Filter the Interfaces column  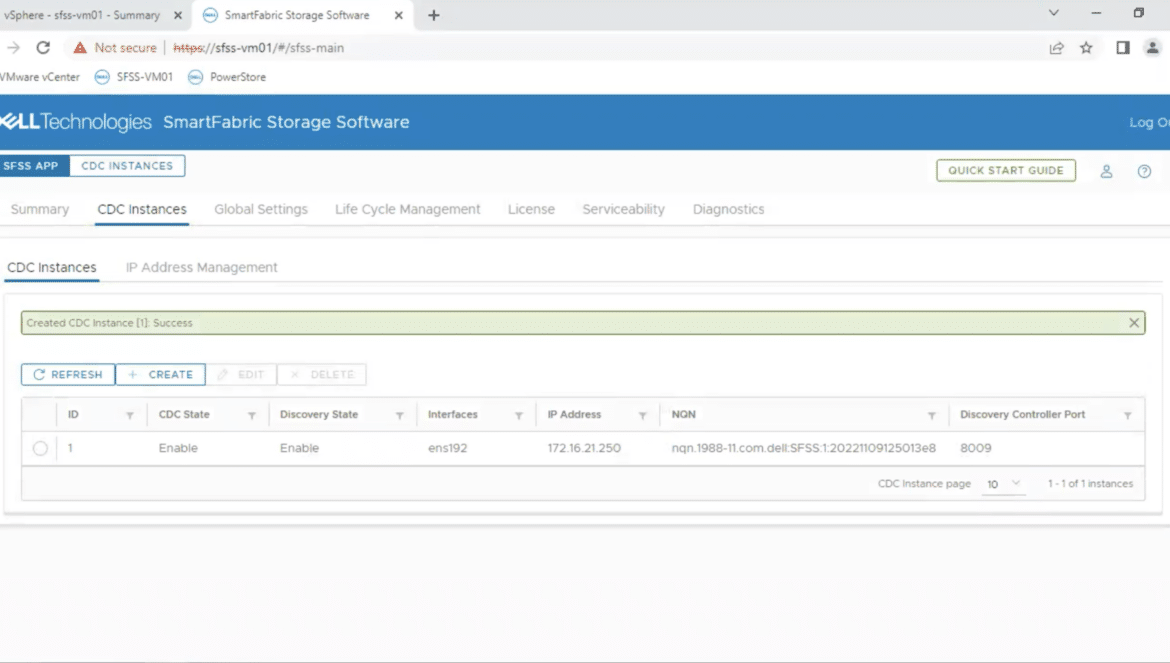pos(519,415)
